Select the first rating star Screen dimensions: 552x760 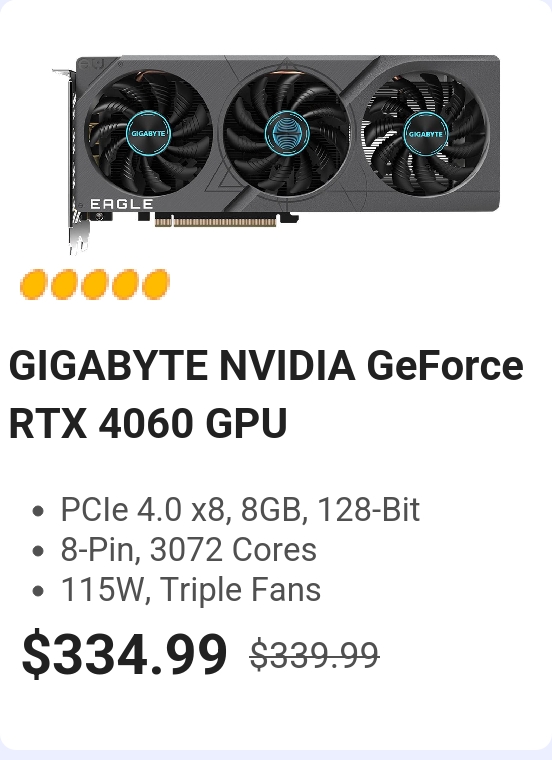(x=33, y=285)
